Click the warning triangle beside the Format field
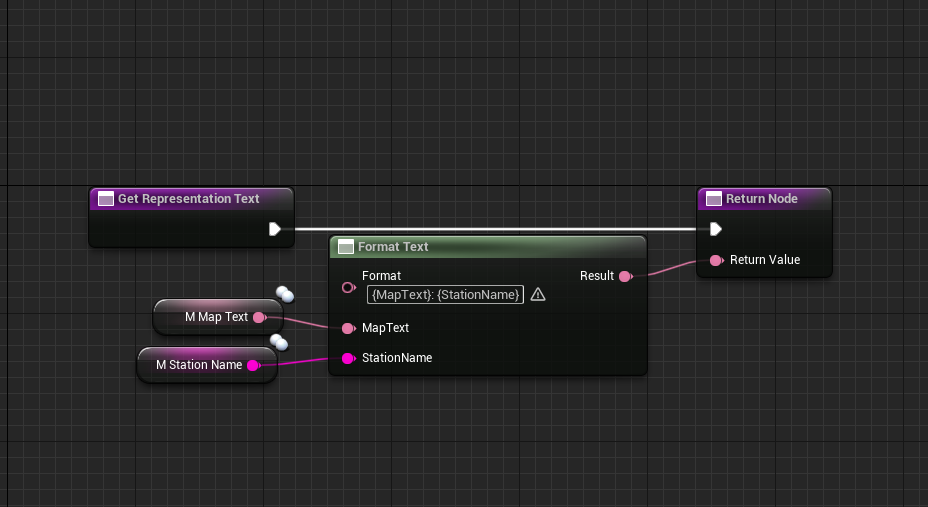This screenshot has width=928, height=507. click(x=537, y=294)
